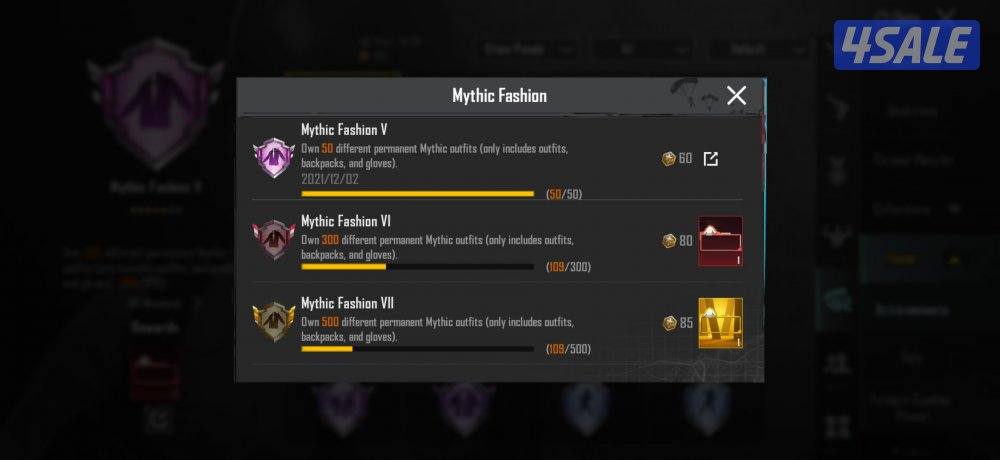Screen dimensions: 1000x460
Task: Click the 109/500 progress bar
Action: [x=418, y=349]
